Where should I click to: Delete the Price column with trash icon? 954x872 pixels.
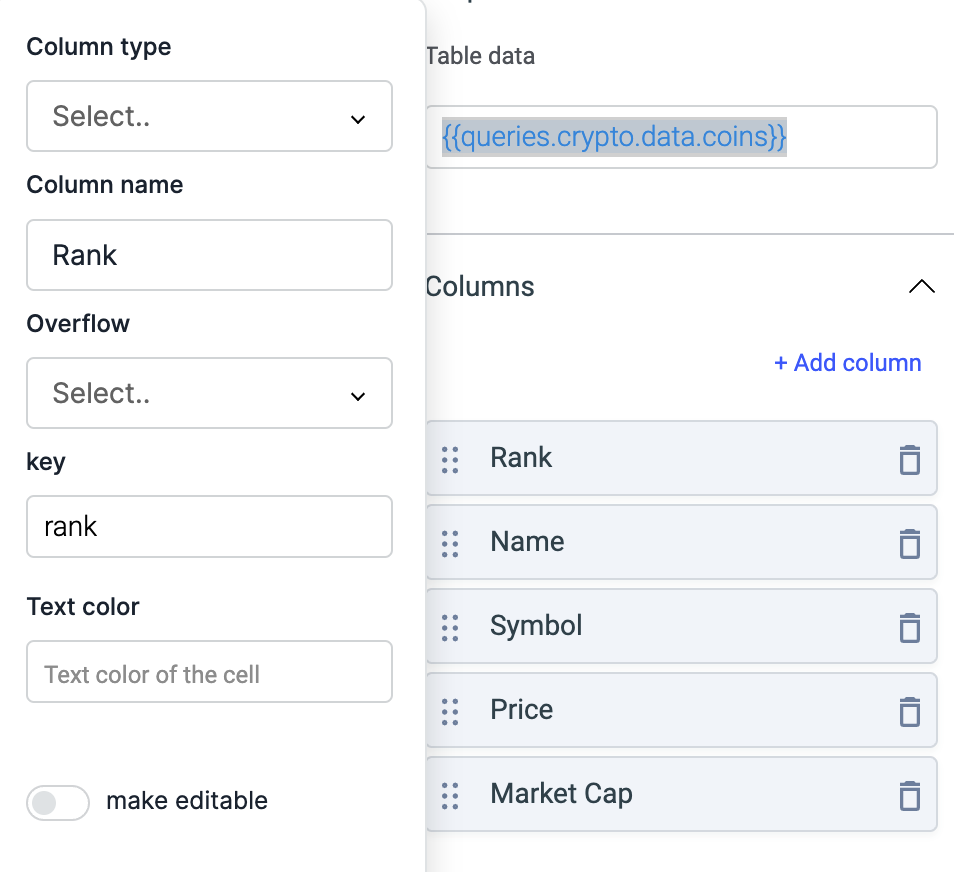tap(910, 711)
